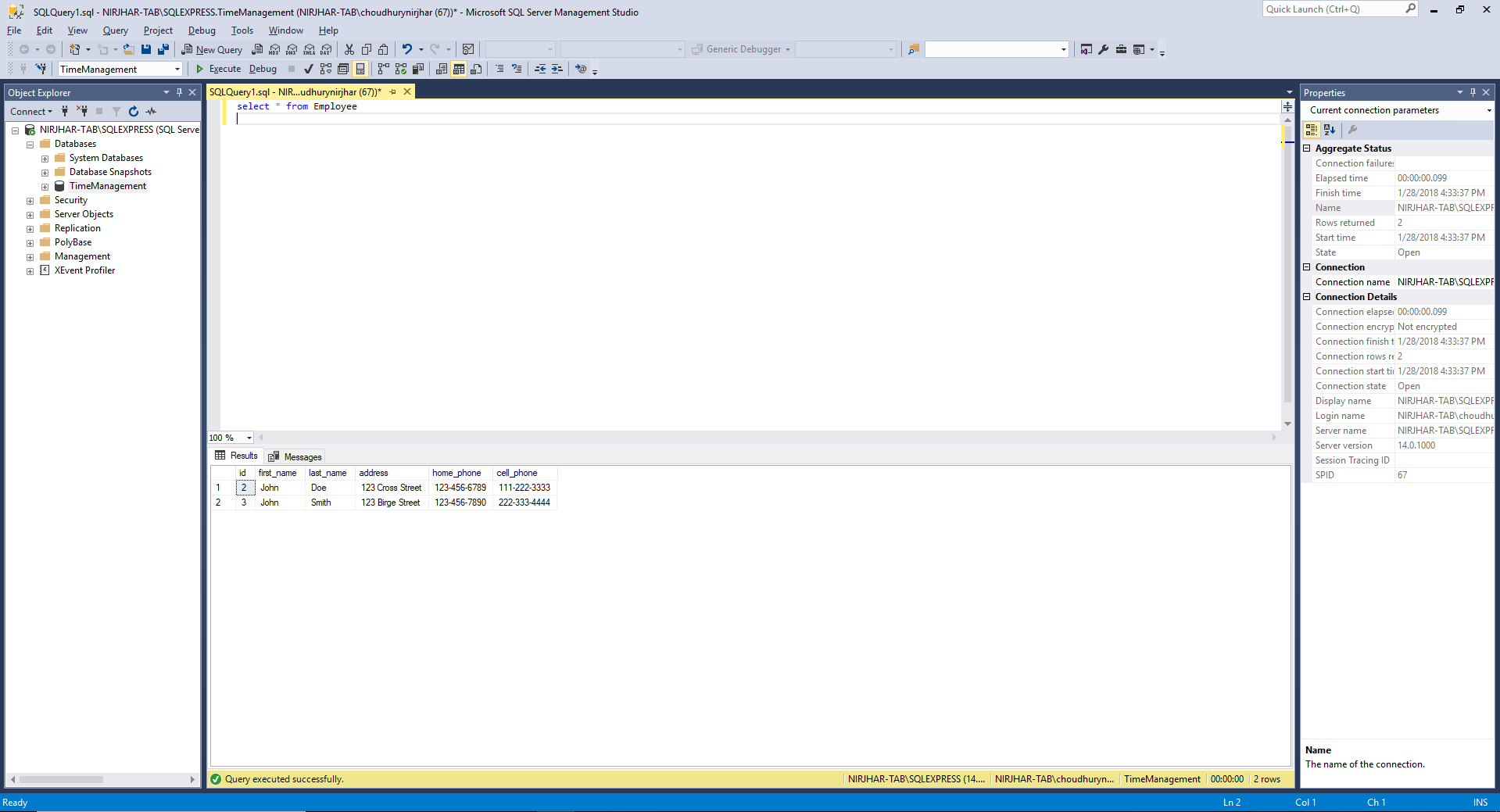
Task: Click the Change Connection icon
Action: tap(41, 69)
